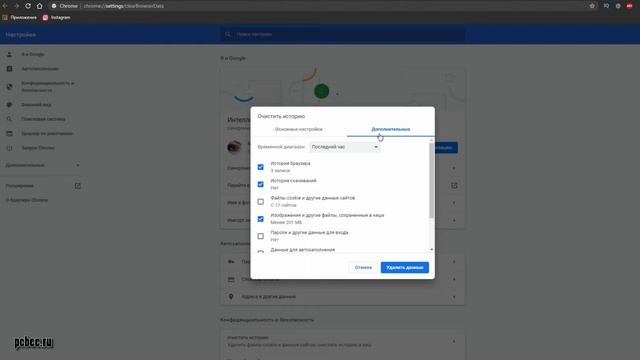Viewport: 640px width, 360px height.
Task: Open Конфиденциальность и безопасность shield icon
Action: pos(9,87)
